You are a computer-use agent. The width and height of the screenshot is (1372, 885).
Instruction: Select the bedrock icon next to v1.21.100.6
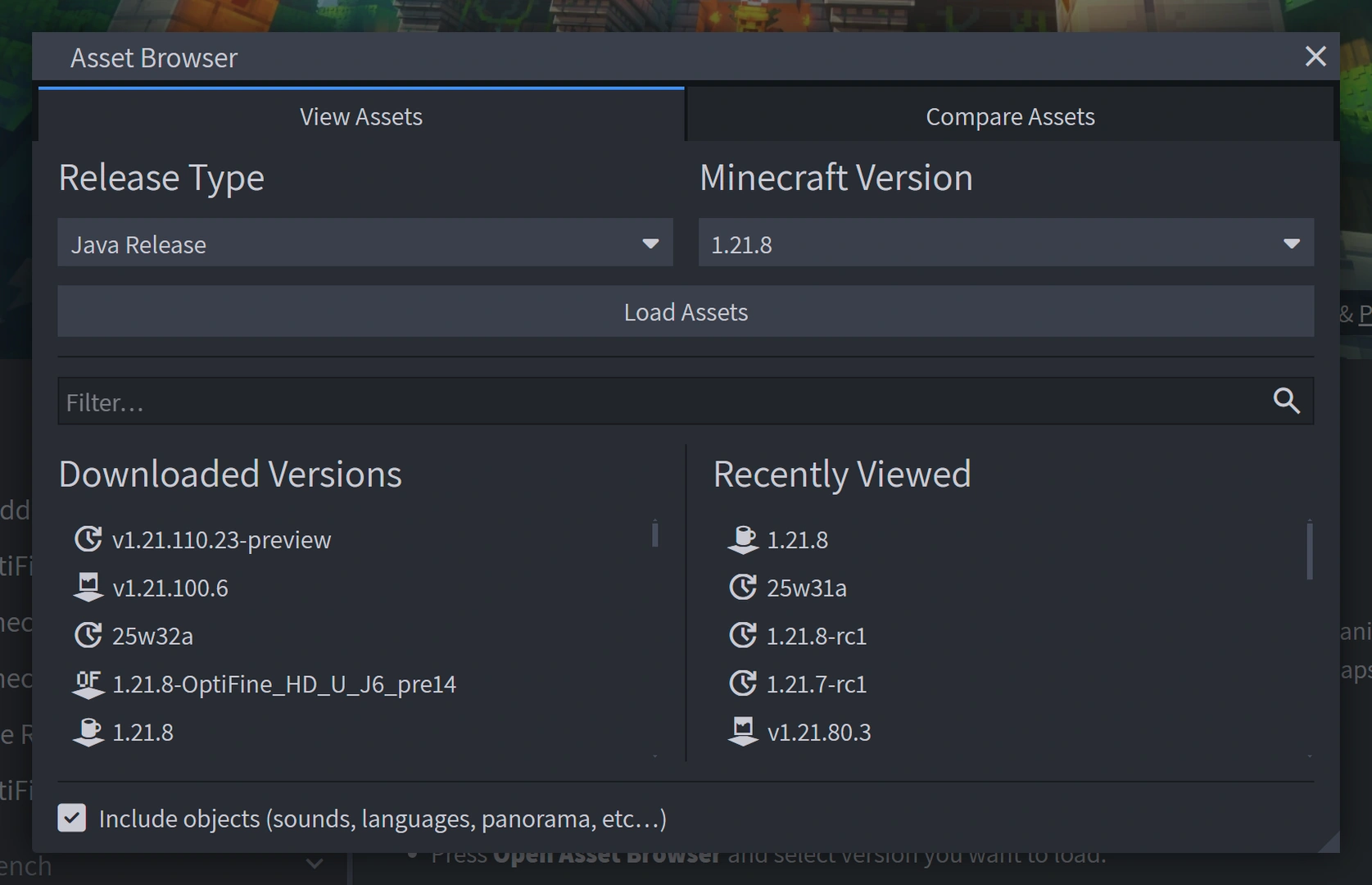click(88, 587)
